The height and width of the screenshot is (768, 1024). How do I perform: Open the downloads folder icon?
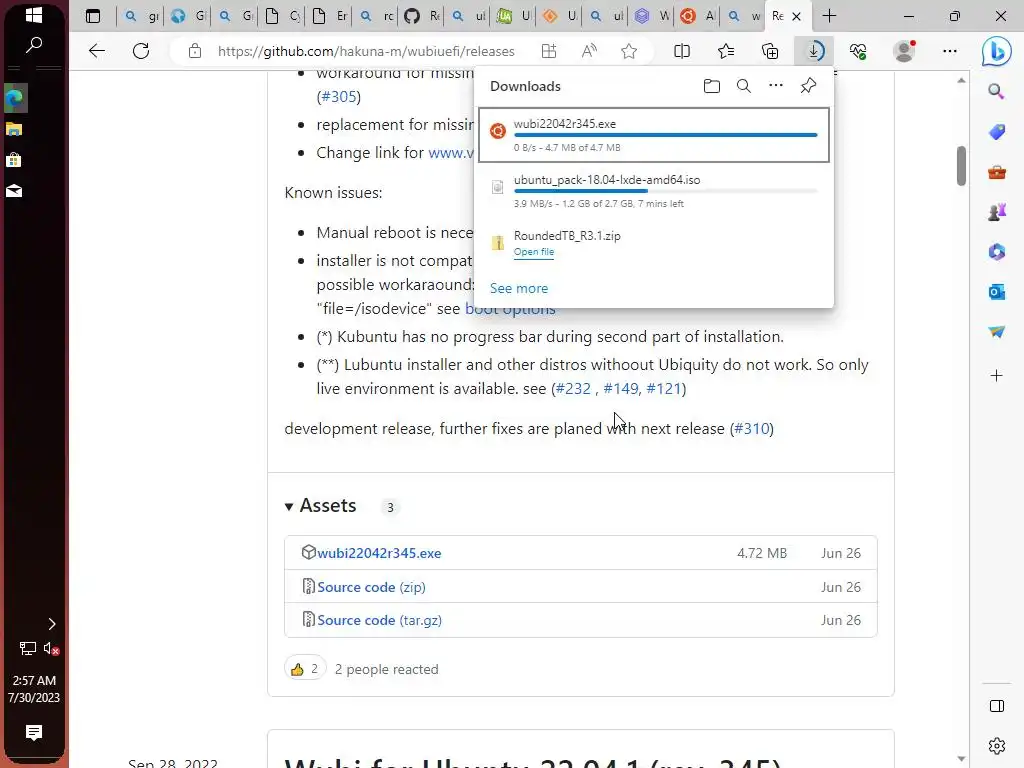tap(712, 86)
